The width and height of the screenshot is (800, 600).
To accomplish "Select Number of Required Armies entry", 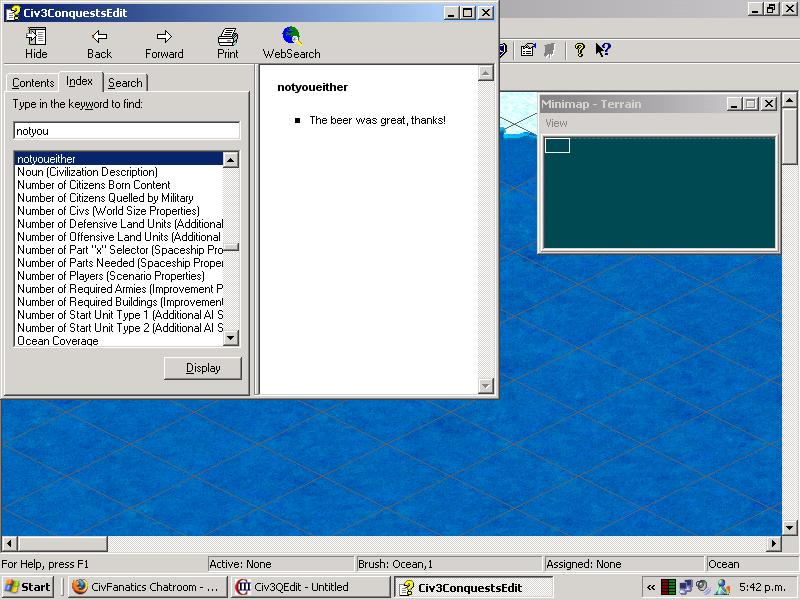I will pos(119,289).
